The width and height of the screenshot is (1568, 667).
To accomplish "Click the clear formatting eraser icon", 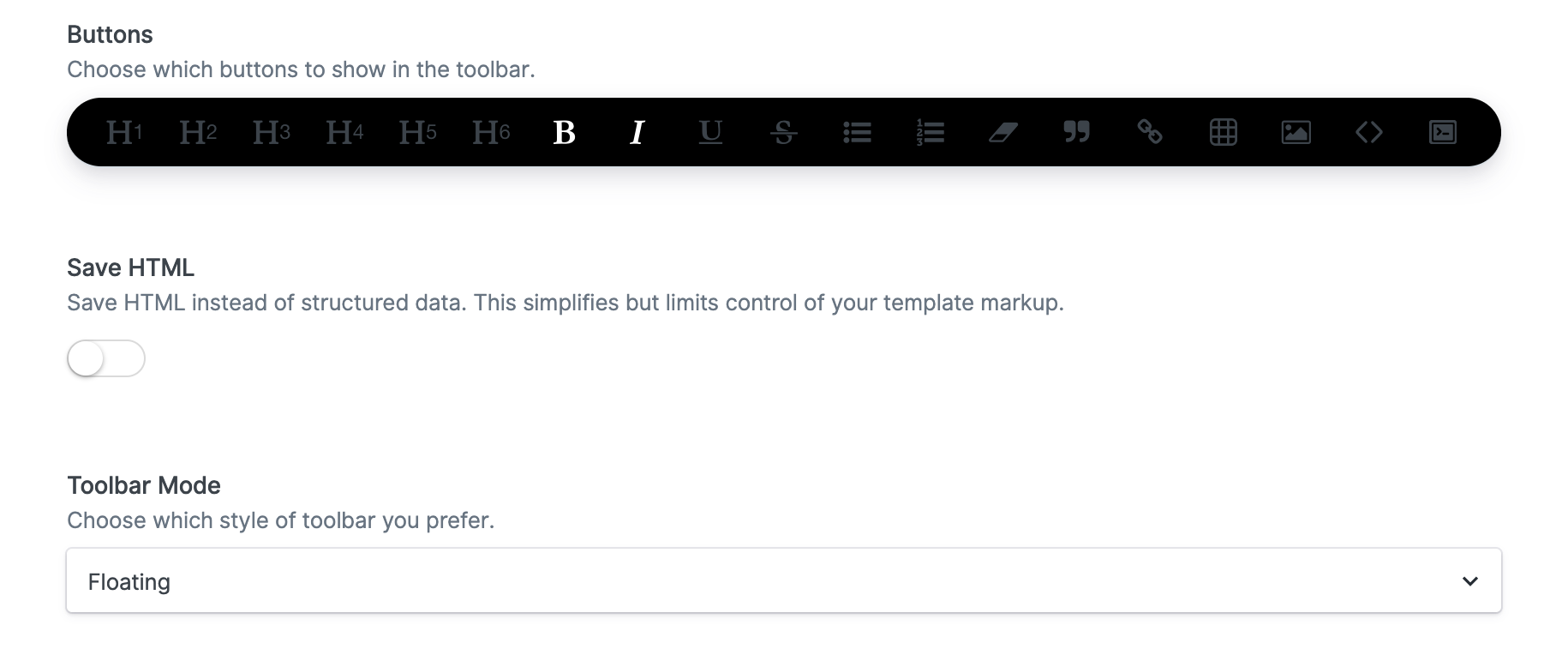I will 1002,132.
